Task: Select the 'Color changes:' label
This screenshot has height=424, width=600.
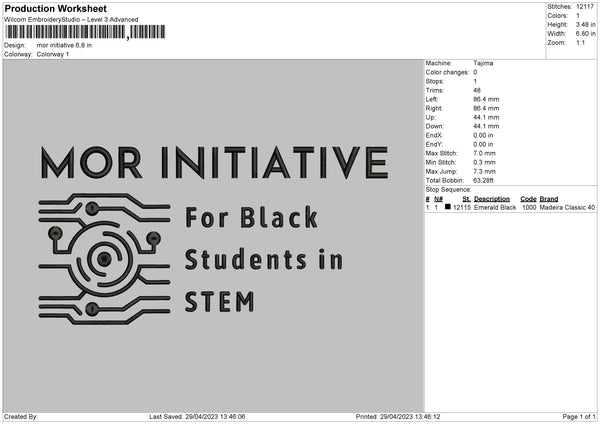Action: pyautogui.click(x=447, y=72)
